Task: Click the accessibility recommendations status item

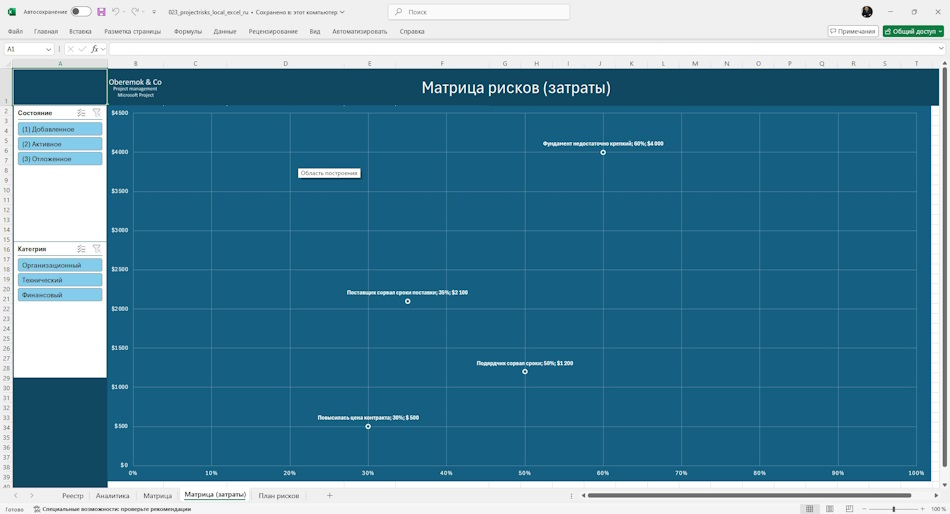Action: click(112, 509)
